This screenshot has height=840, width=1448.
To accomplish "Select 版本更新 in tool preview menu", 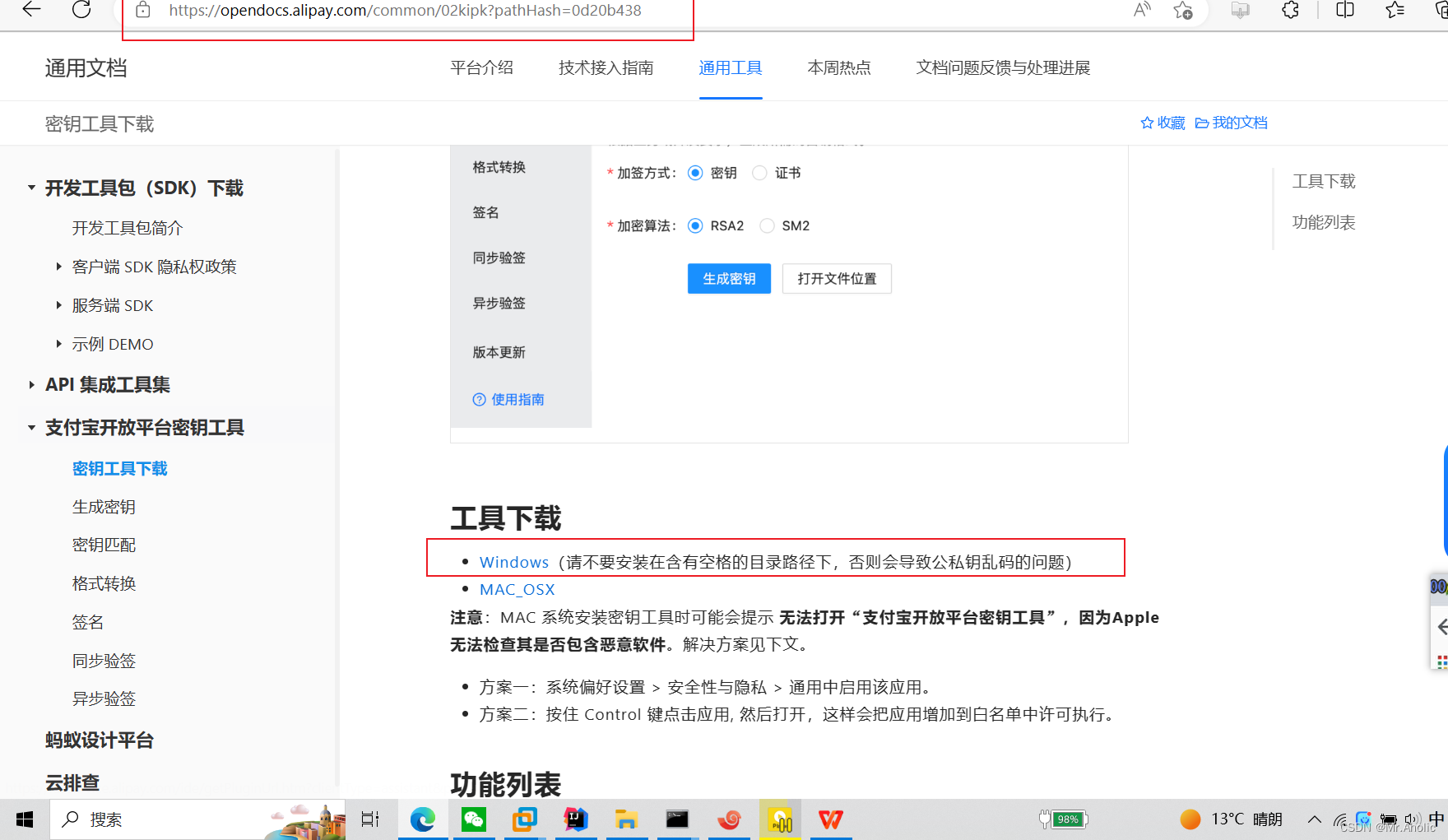I will [499, 352].
